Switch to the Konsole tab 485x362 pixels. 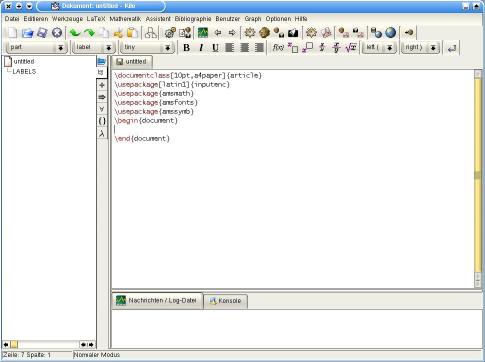coord(225,301)
